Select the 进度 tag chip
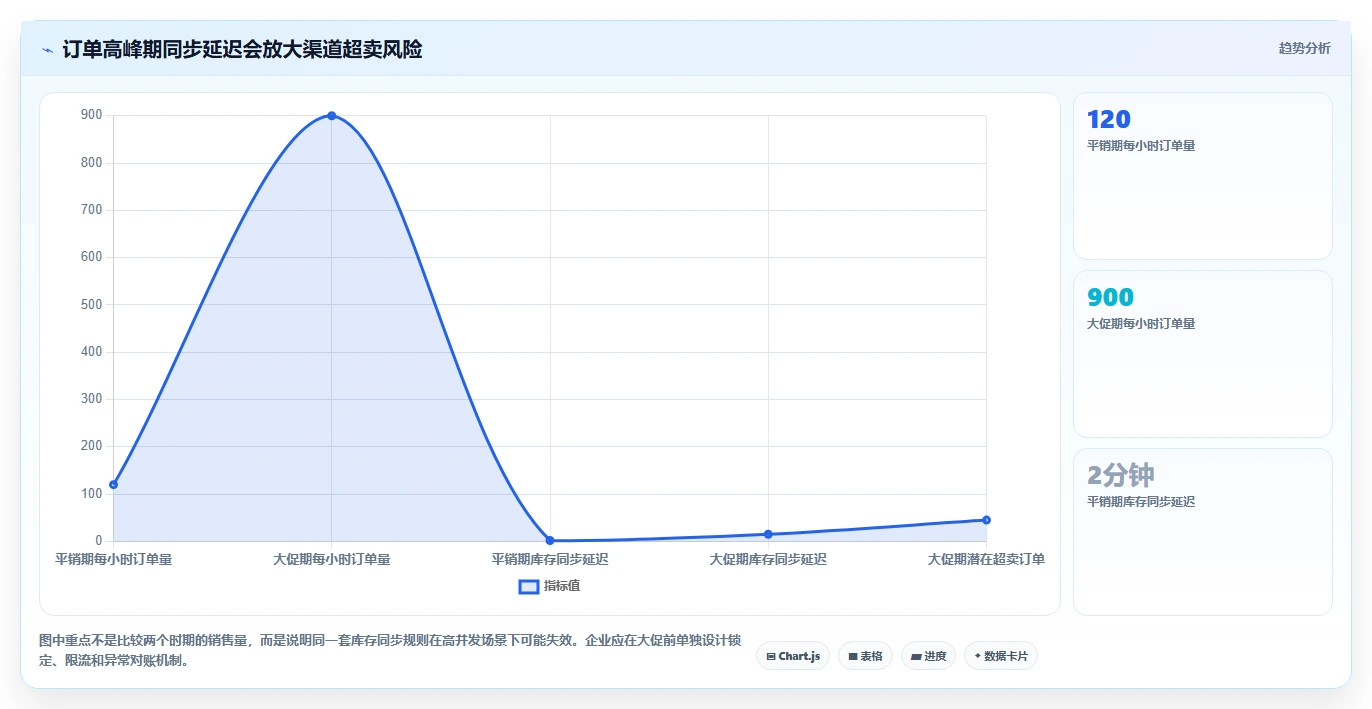The height and width of the screenshot is (709, 1372). [928, 656]
